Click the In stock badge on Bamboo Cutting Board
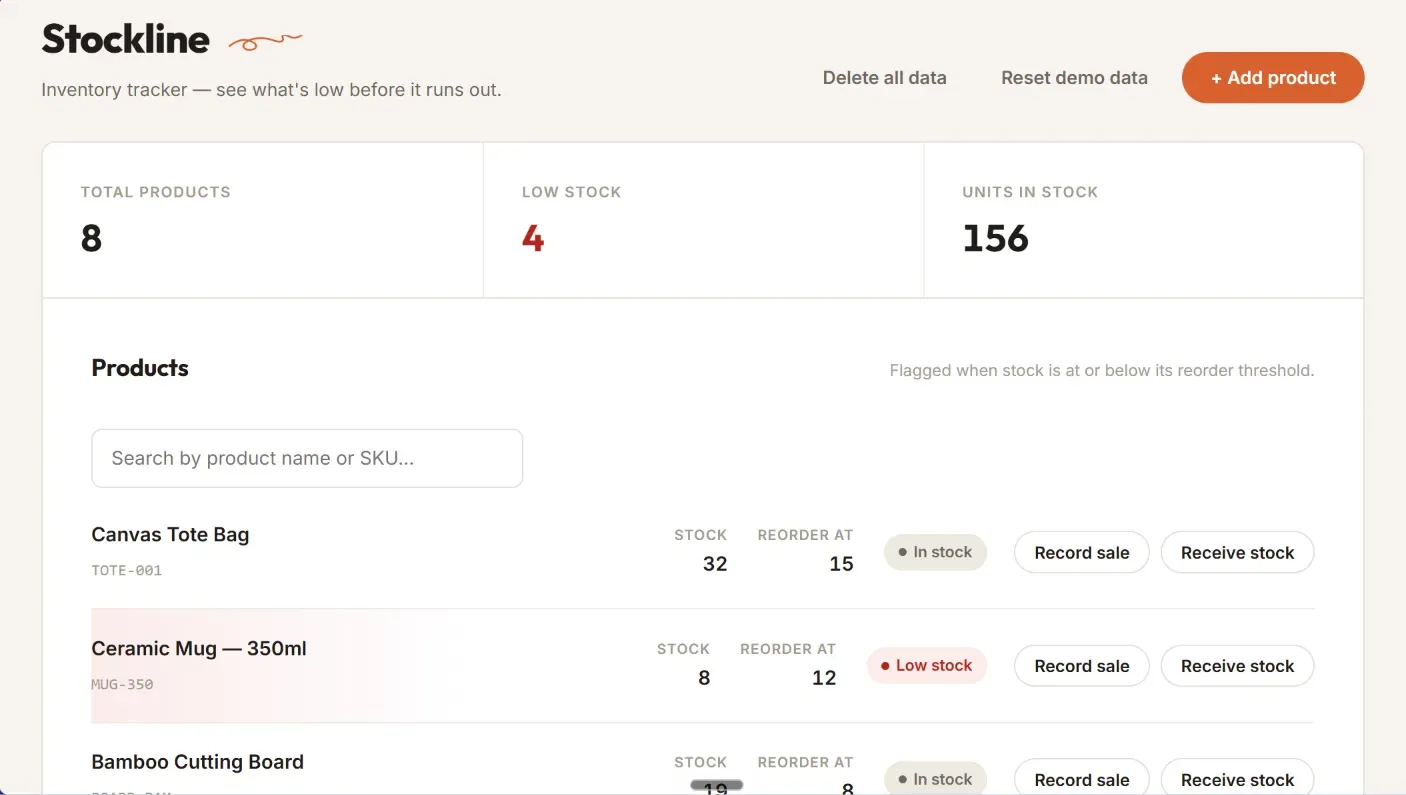This screenshot has height=795, width=1406. coord(935,779)
